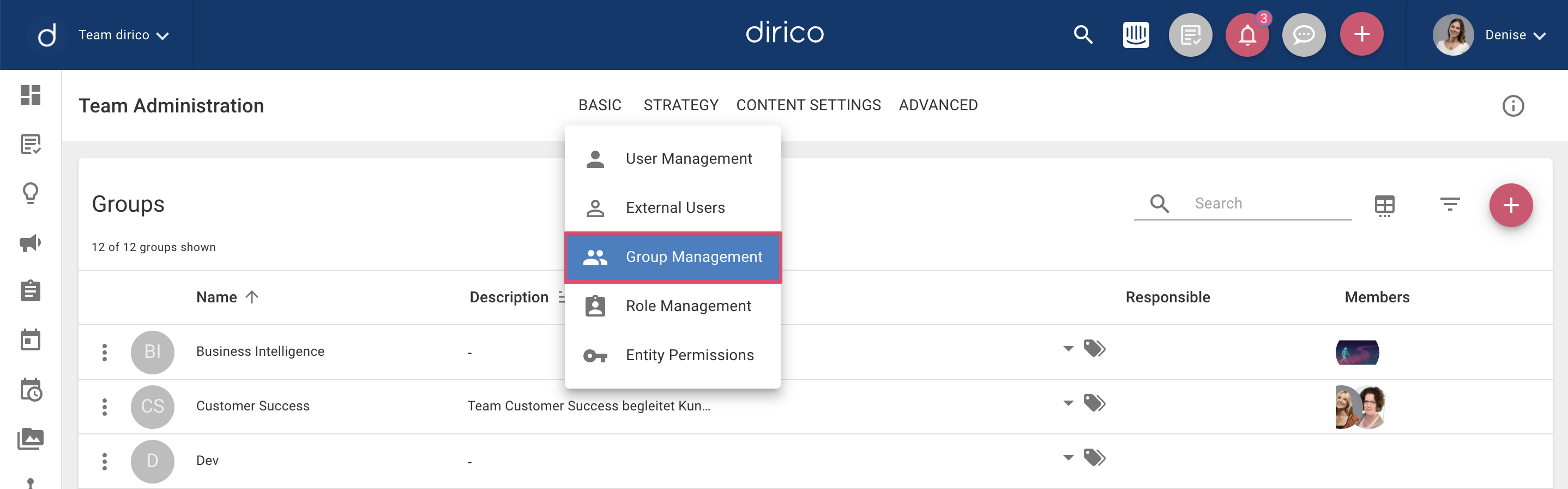Open the BASIC tab
Image resolution: width=1568 pixels, height=489 pixels.
click(x=600, y=105)
